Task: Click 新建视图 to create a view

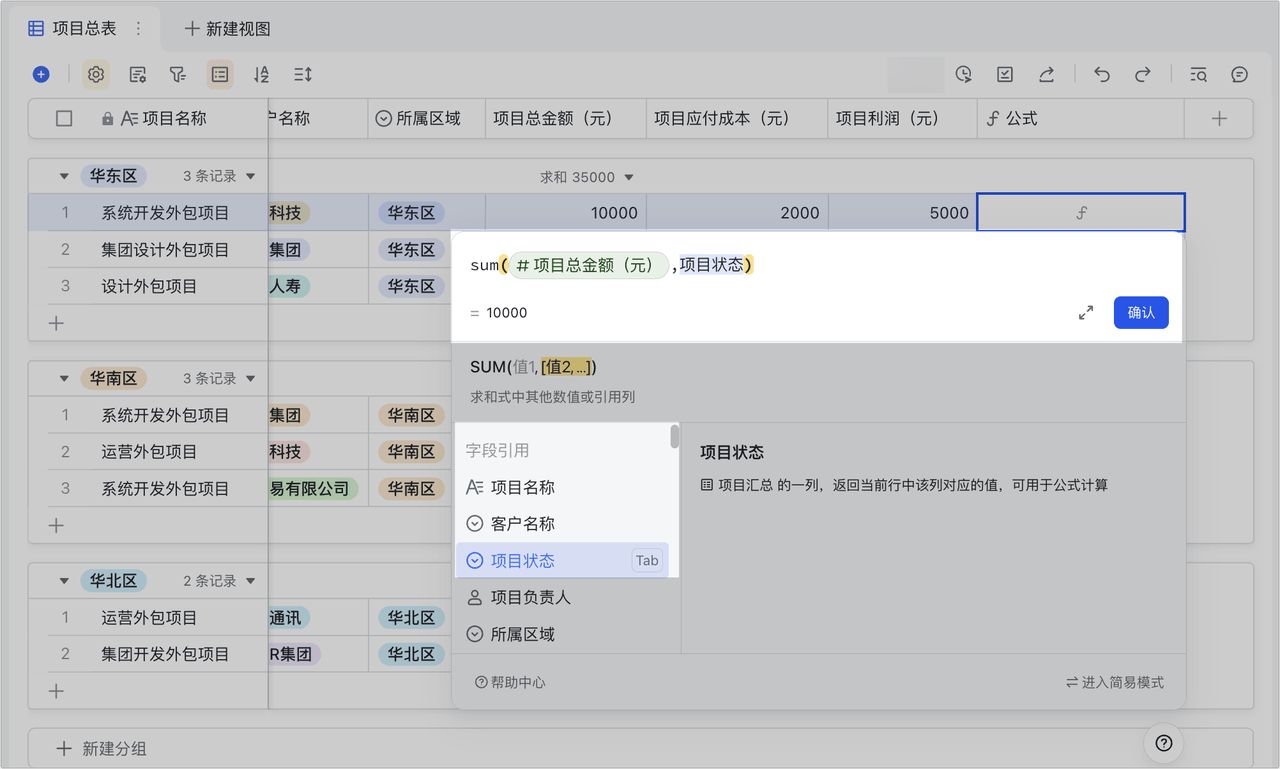Action: [x=228, y=29]
